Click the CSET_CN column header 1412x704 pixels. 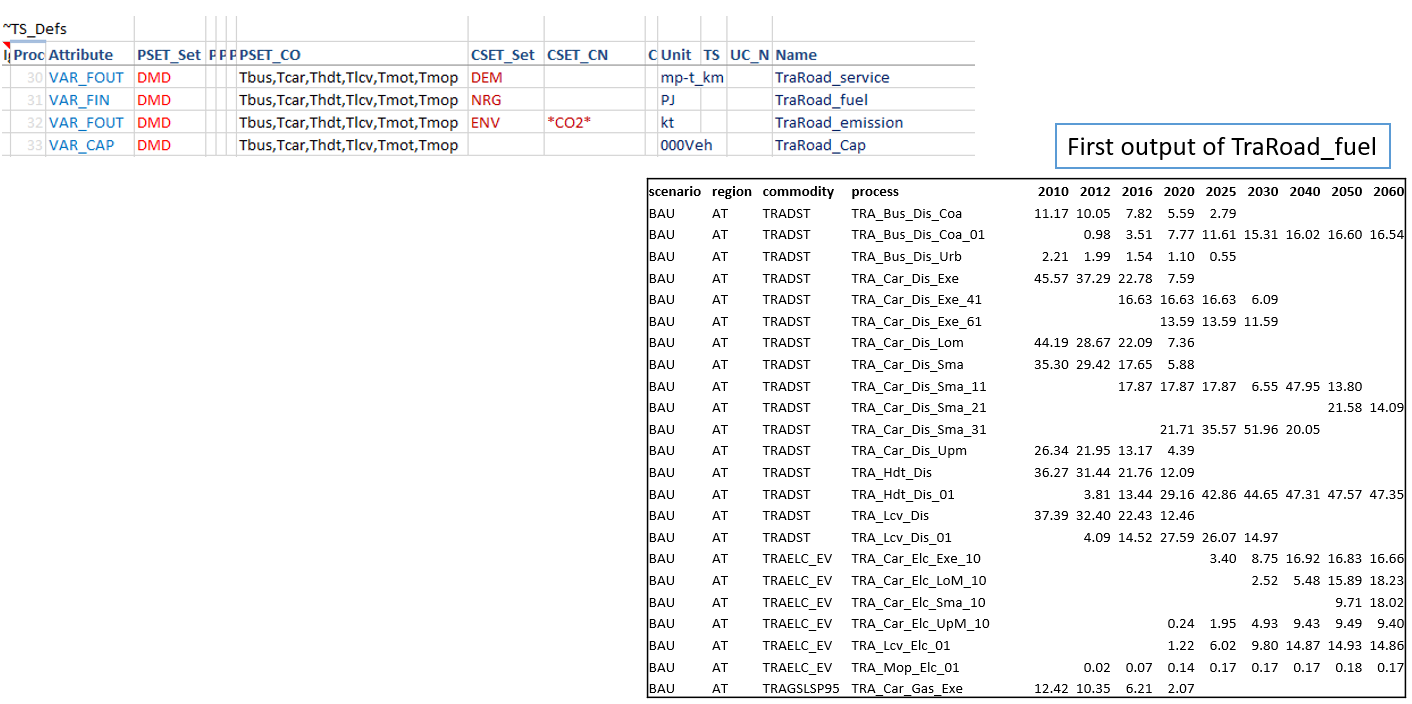pos(577,55)
